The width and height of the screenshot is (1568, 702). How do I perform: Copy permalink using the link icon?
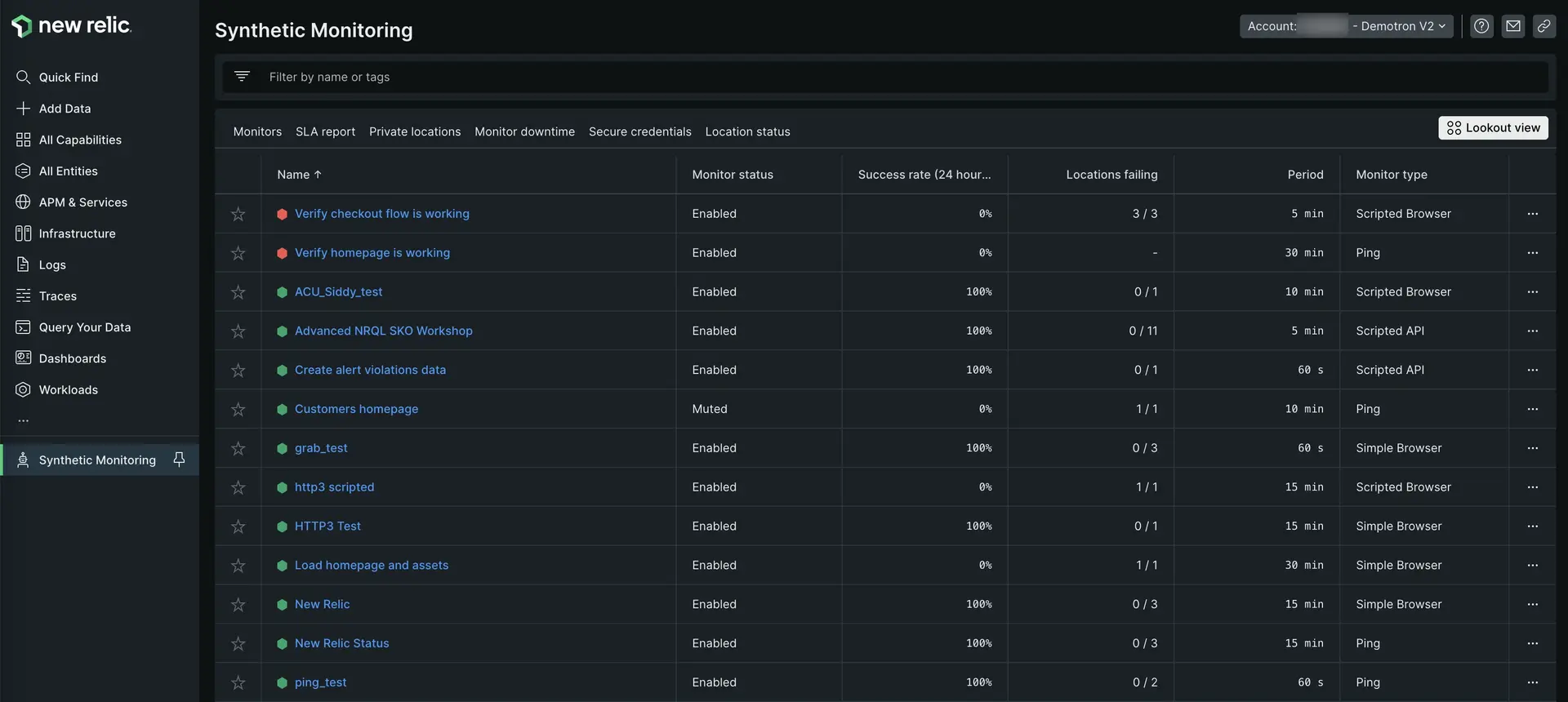tap(1543, 26)
